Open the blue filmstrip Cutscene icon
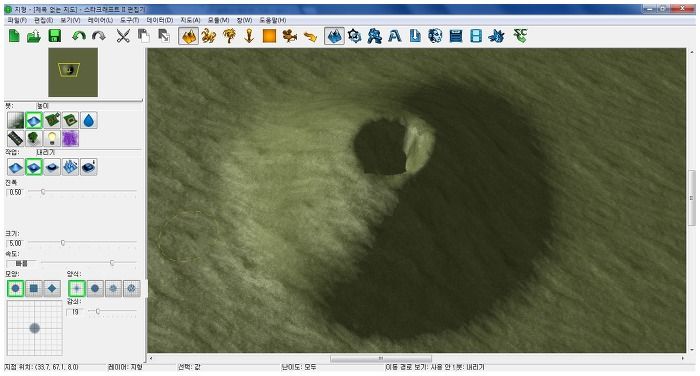The height and width of the screenshot is (376, 700). pyautogui.click(x=476, y=36)
